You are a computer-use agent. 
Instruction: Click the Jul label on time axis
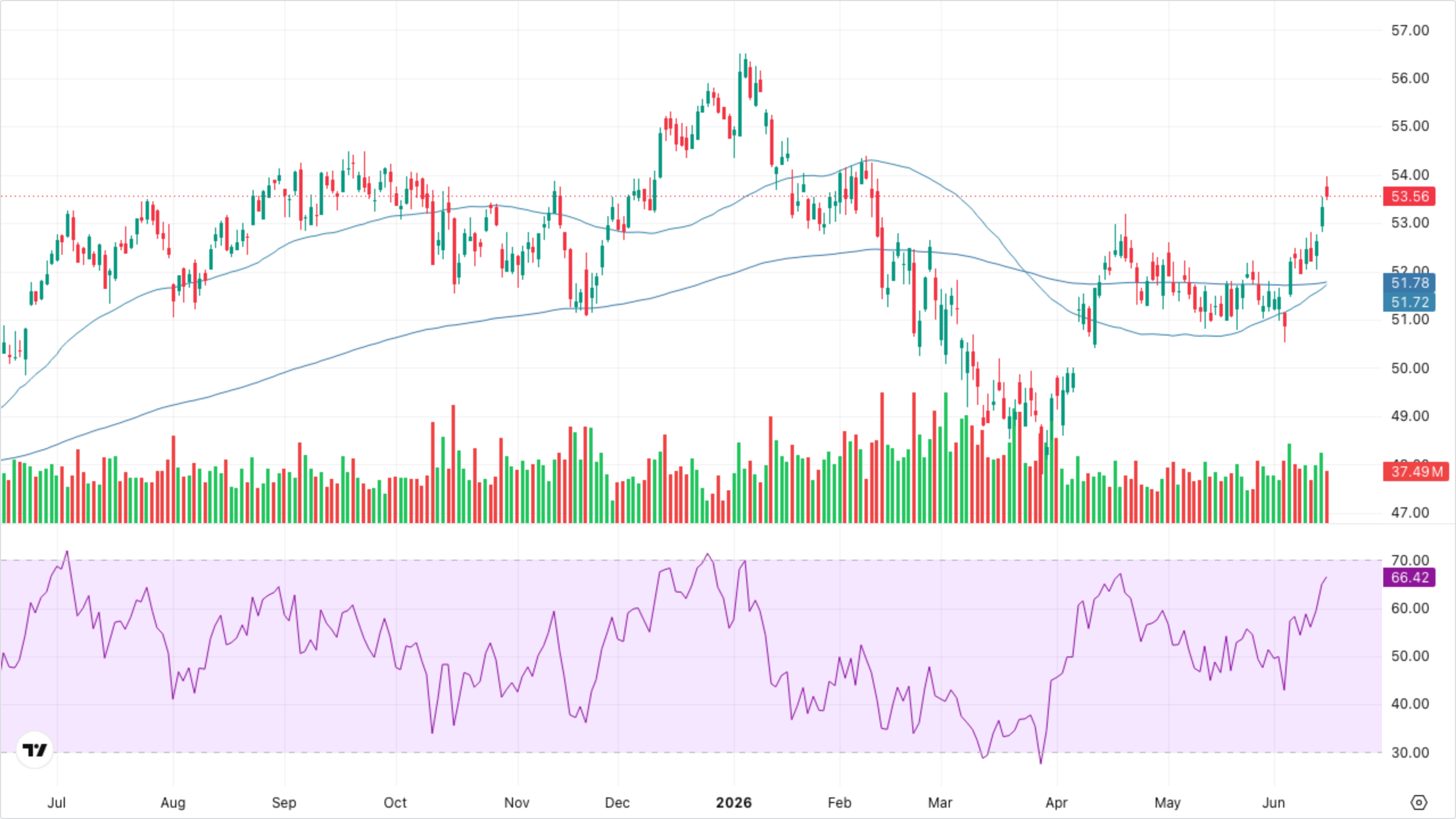click(56, 803)
